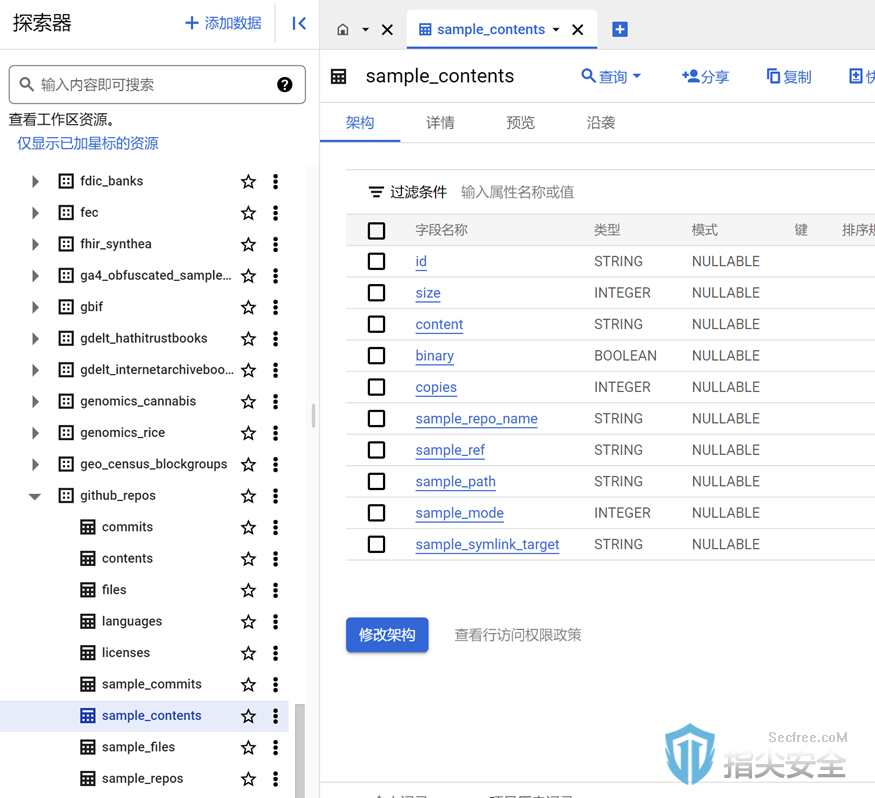875x798 pixels.
Task: Check the sample_repo_name field checkbox
Action: pyautogui.click(x=376, y=419)
